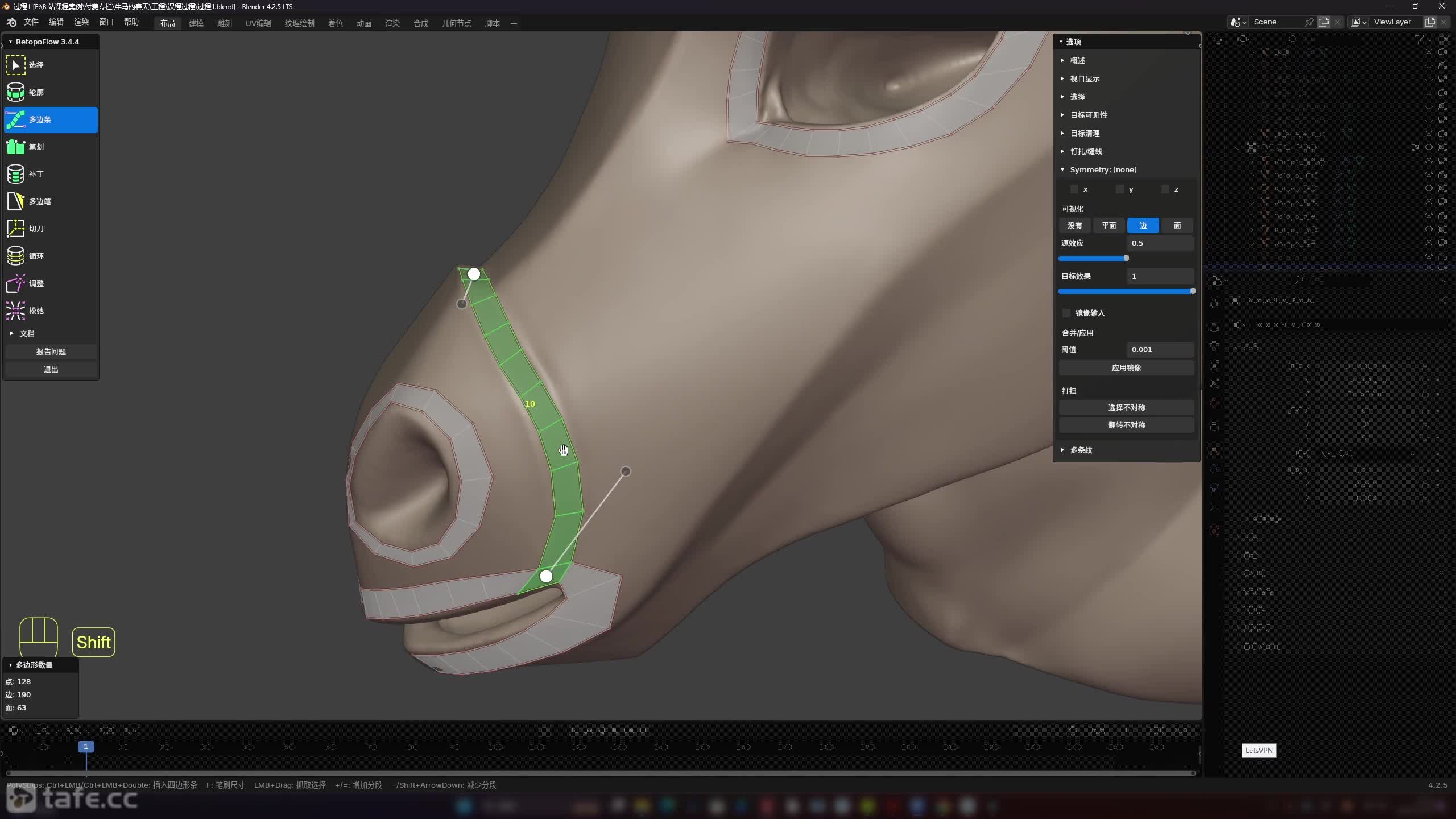Select the 轮廓 (Contours) tool
This screenshot has width=1456, height=819.
tap(35, 92)
